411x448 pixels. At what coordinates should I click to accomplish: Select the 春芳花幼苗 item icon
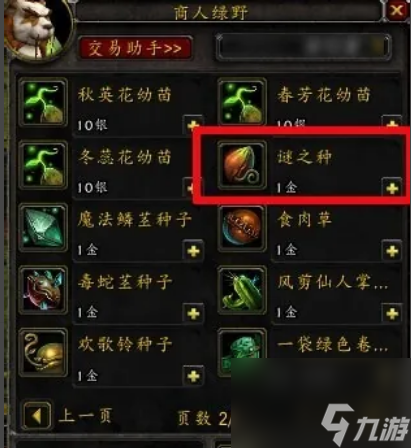(x=242, y=103)
